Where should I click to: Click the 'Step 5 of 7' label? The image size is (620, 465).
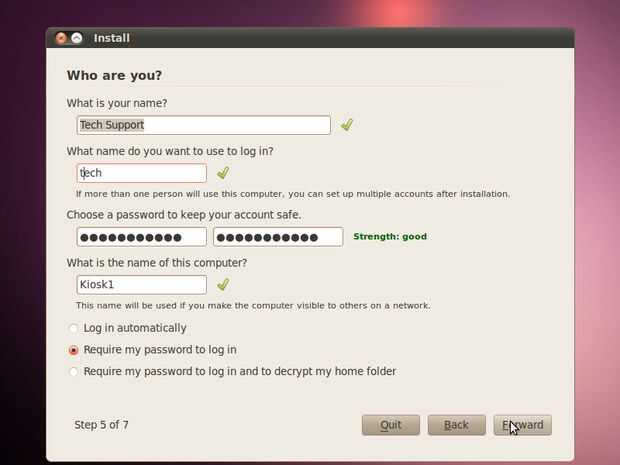click(x=101, y=425)
